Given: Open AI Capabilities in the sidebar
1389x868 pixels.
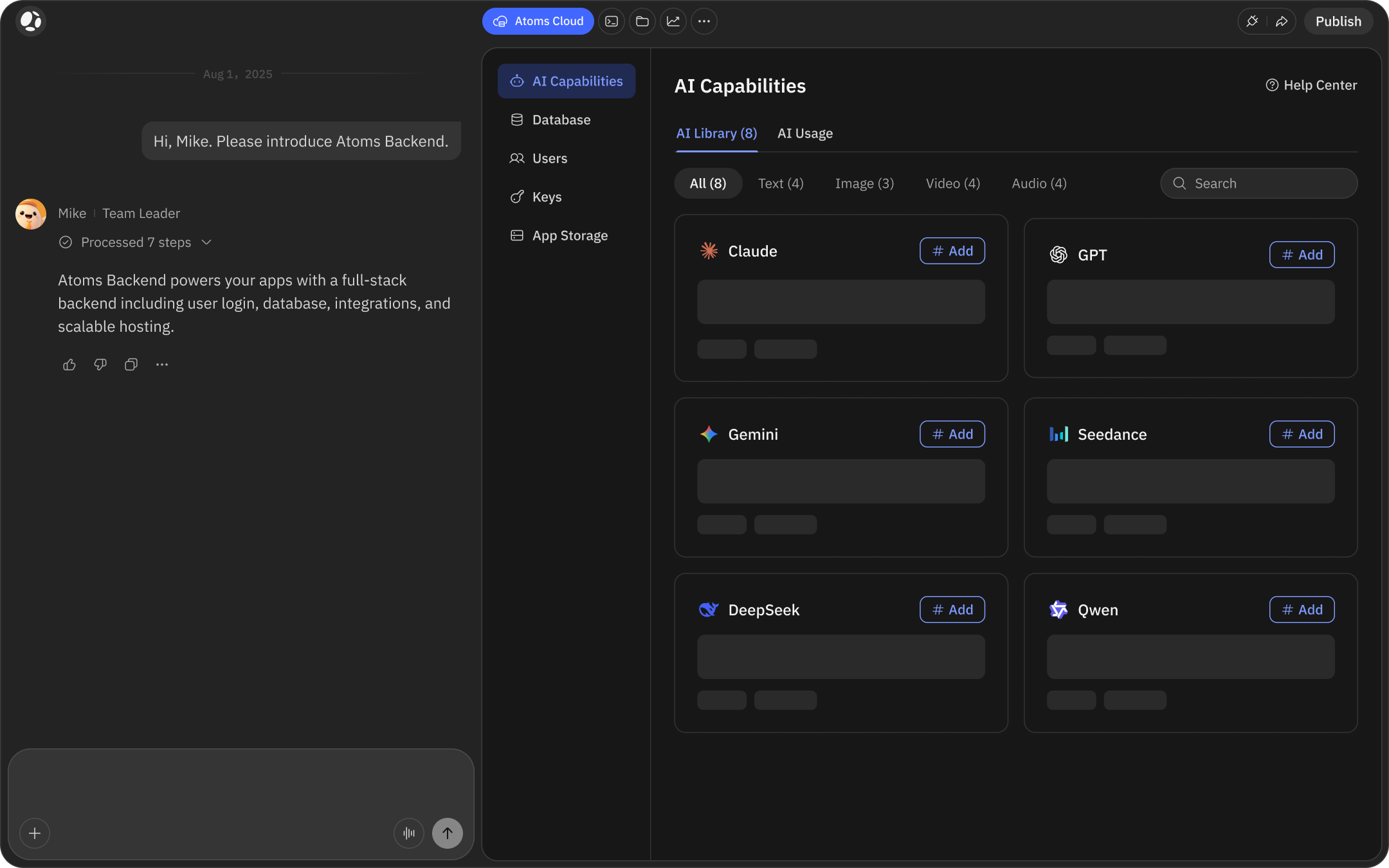Looking at the screenshot, I should click(x=567, y=81).
